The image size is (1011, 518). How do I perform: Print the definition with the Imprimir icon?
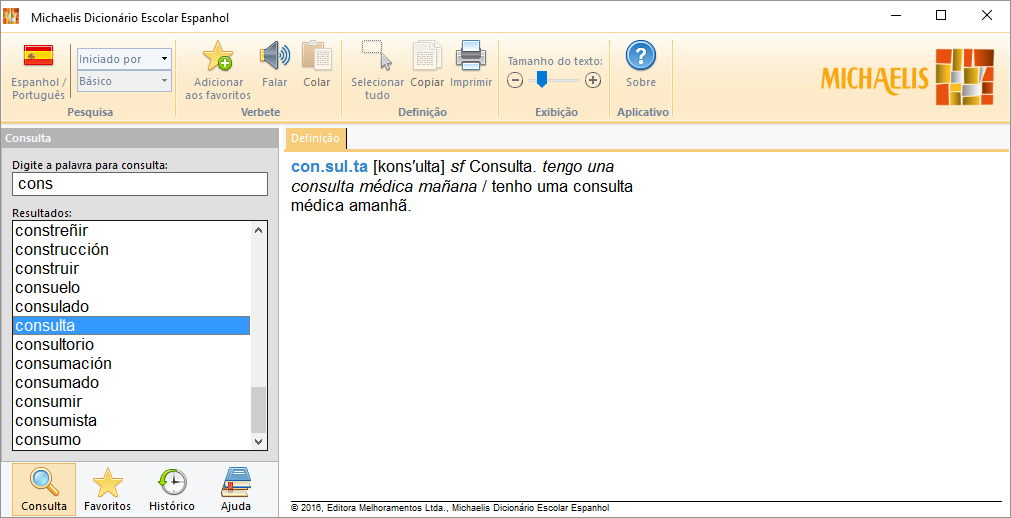point(471,56)
